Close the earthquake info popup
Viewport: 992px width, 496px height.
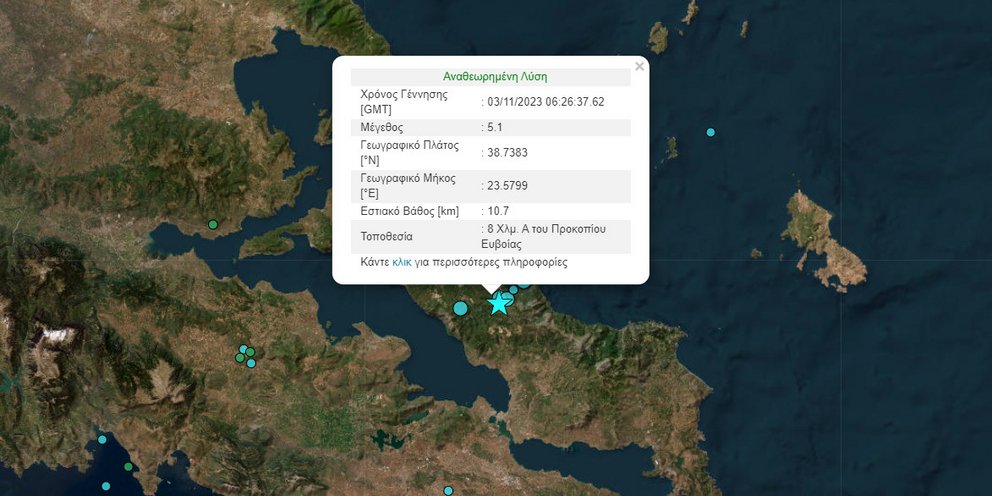point(639,67)
